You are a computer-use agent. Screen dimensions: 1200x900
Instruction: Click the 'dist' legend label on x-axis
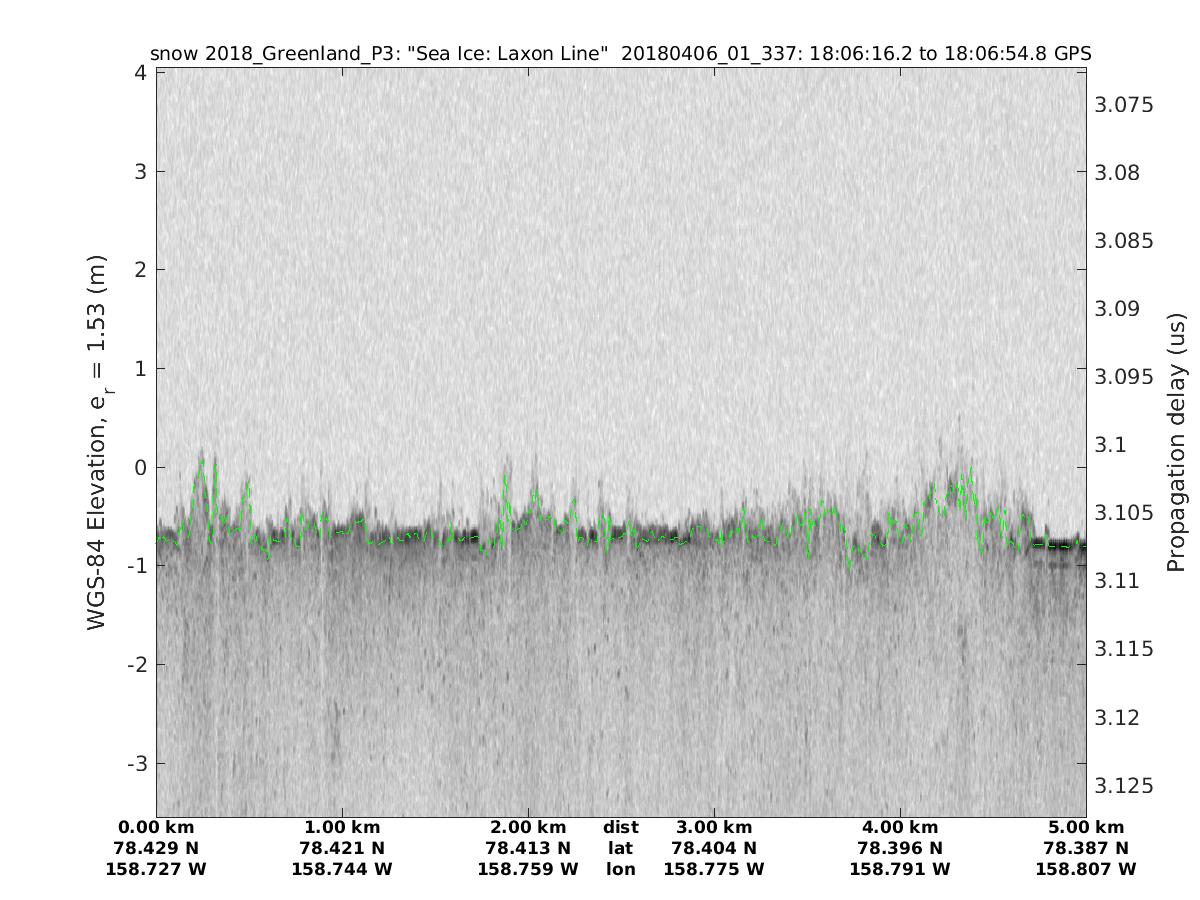(621, 828)
